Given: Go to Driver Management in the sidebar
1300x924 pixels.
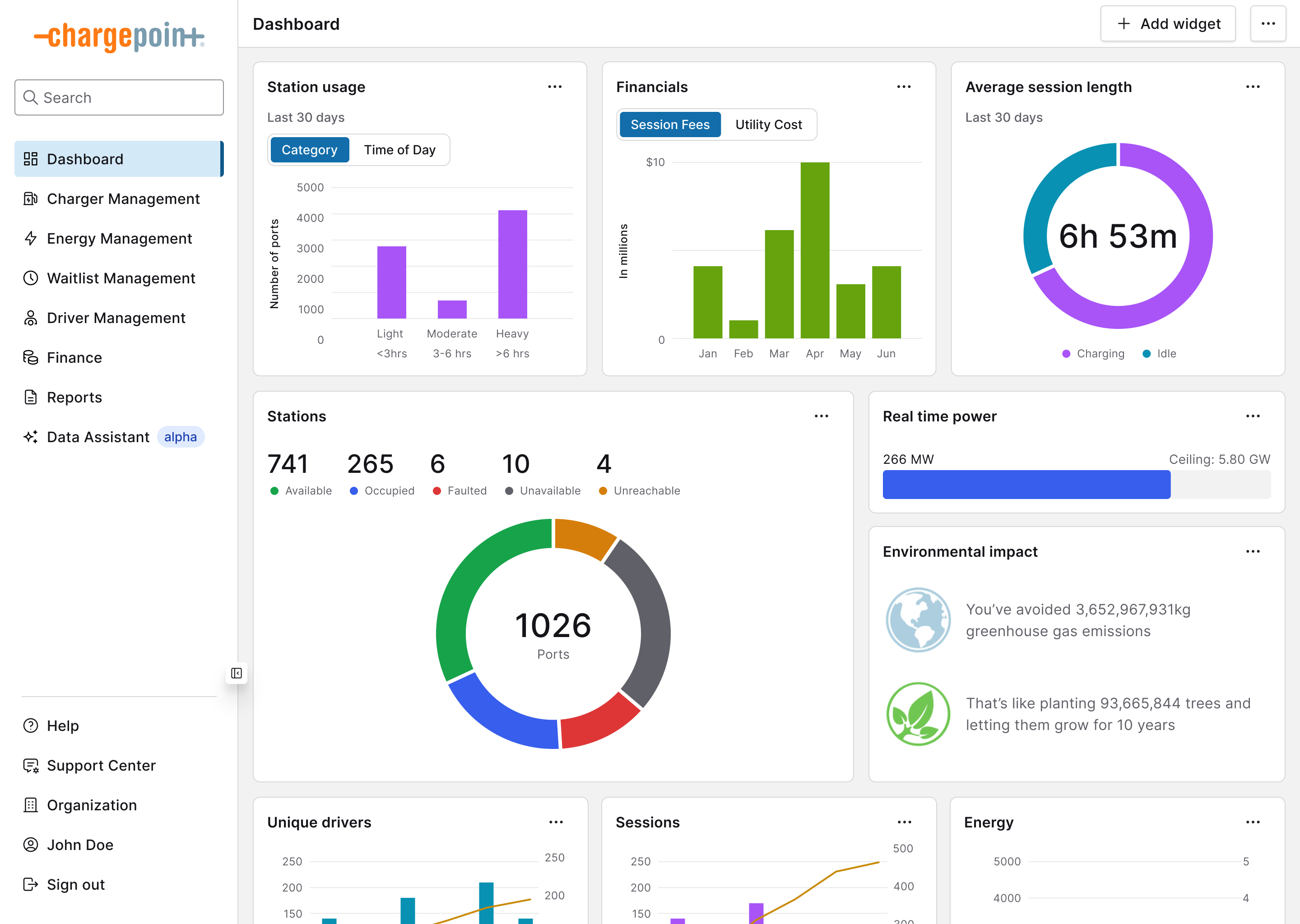Looking at the screenshot, I should 116,318.
